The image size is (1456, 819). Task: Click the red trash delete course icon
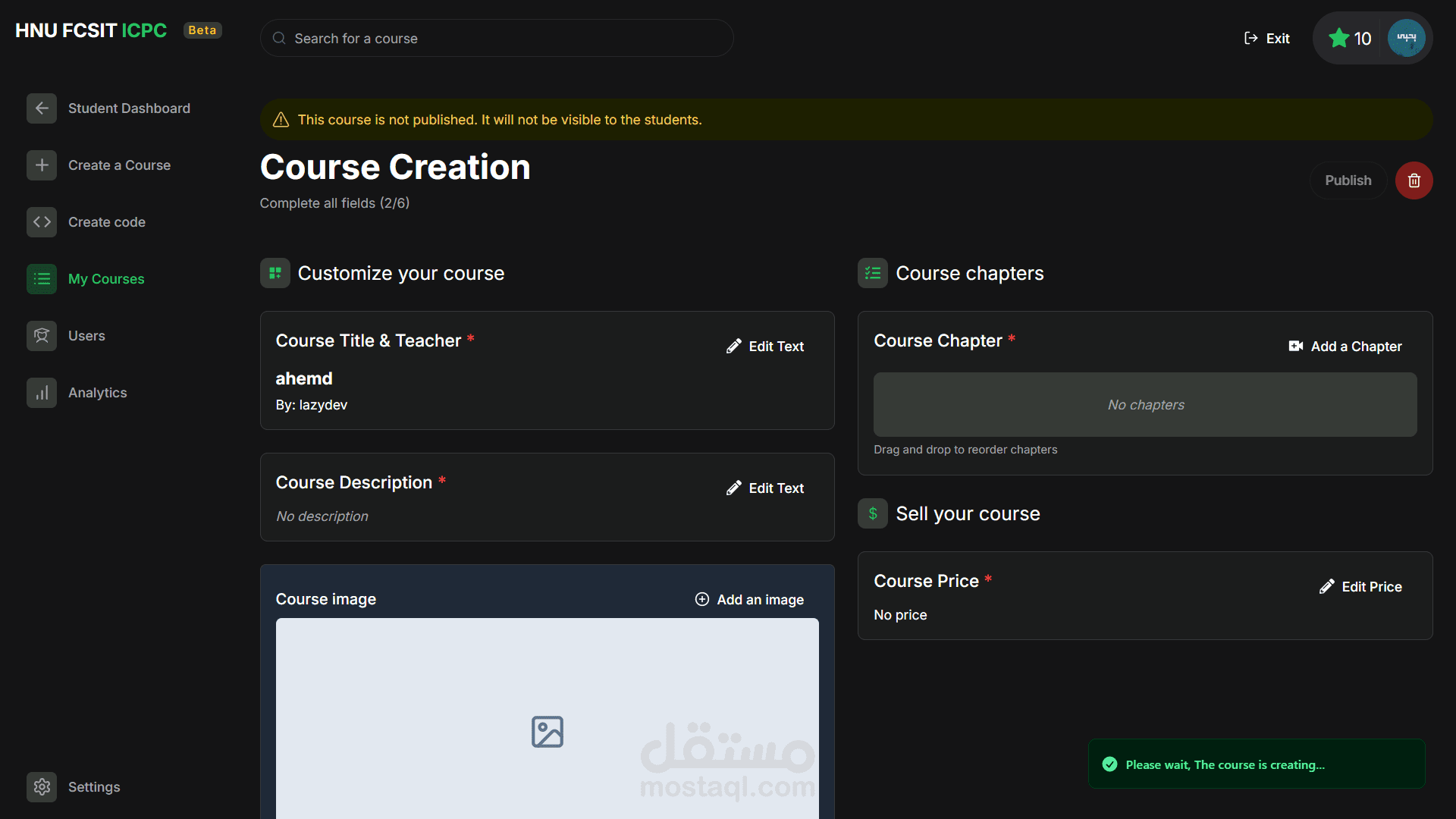pos(1414,180)
